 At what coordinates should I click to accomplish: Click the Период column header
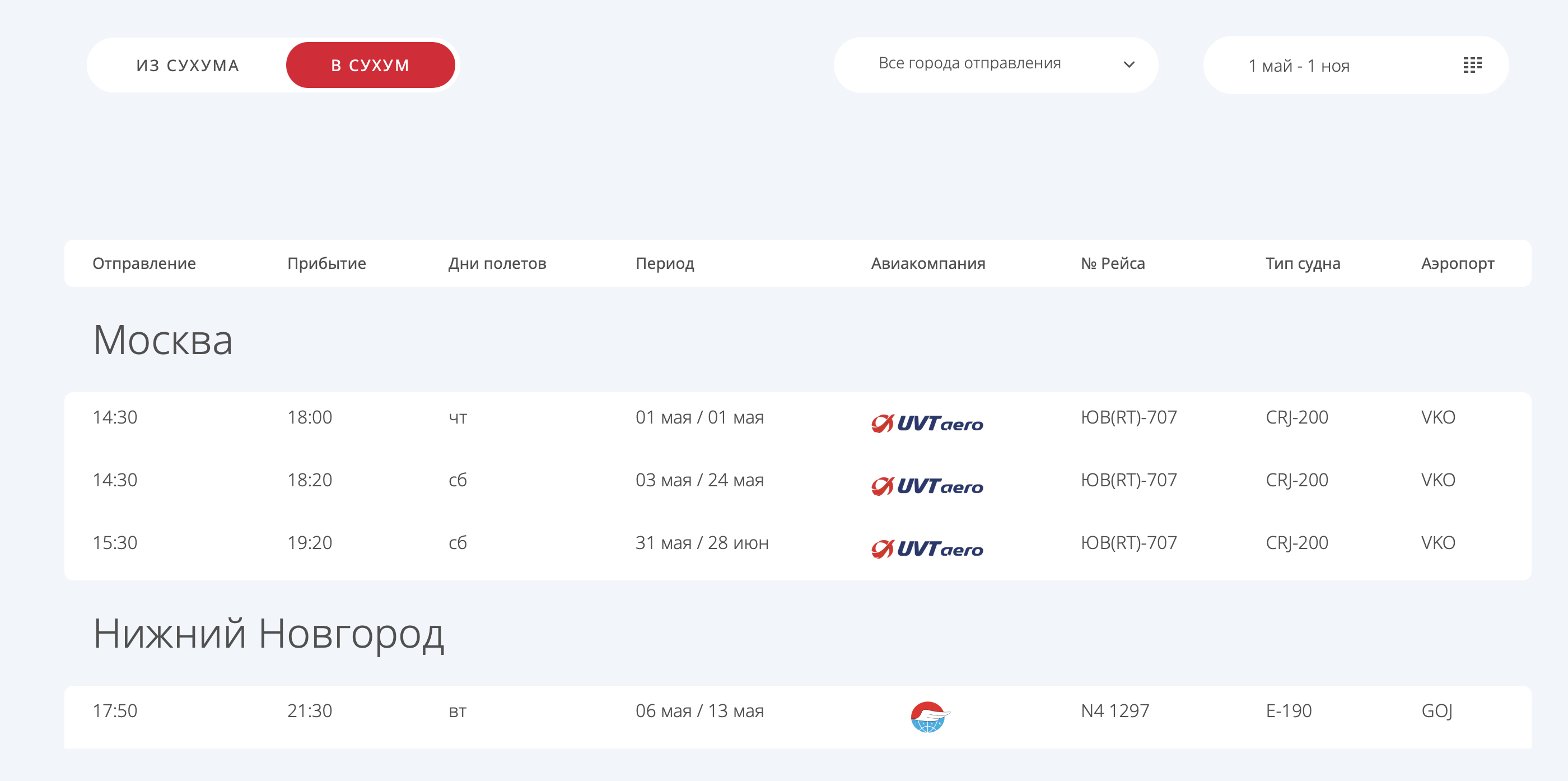coord(664,263)
